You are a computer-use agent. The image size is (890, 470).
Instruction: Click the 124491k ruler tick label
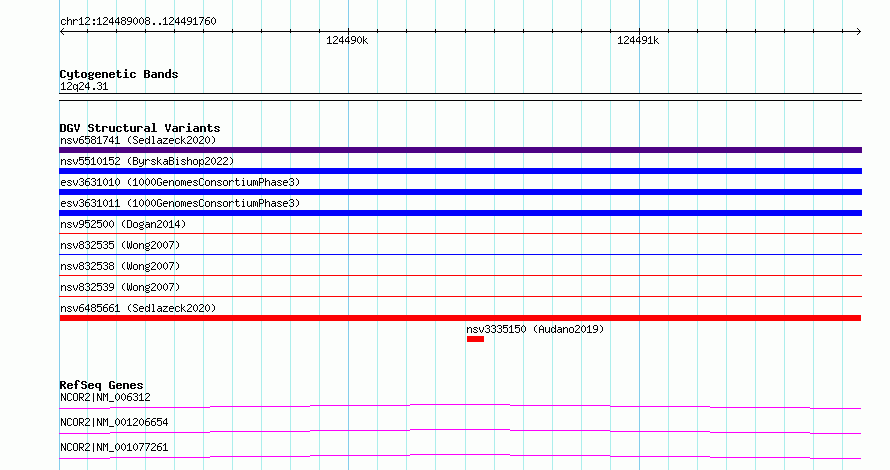pyautogui.click(x=638, y=40)
